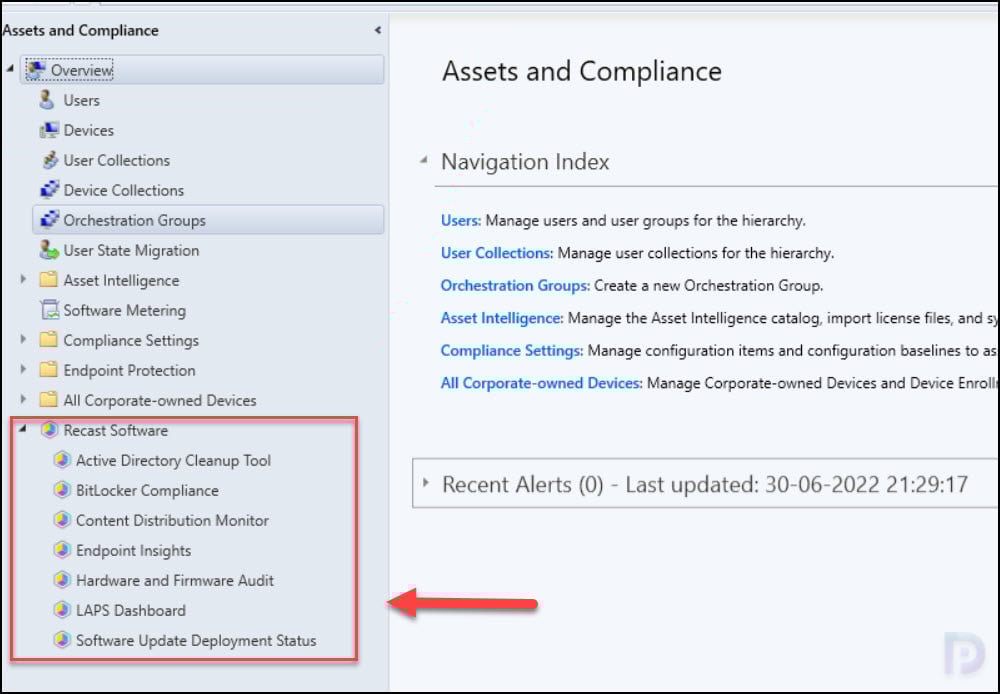The image size is (1000, 694).
Task: Select Recast Software label in the tree
Action: click(116, 431)
